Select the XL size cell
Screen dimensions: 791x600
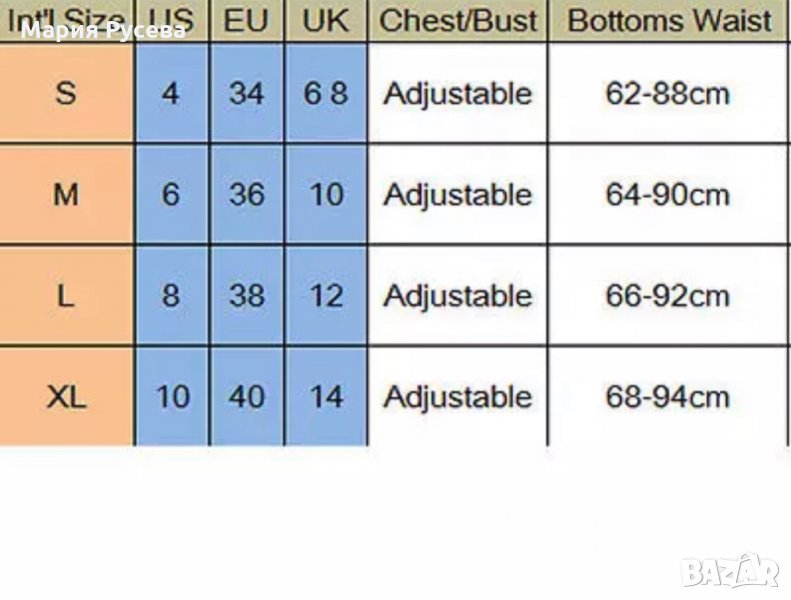(66, 397)
